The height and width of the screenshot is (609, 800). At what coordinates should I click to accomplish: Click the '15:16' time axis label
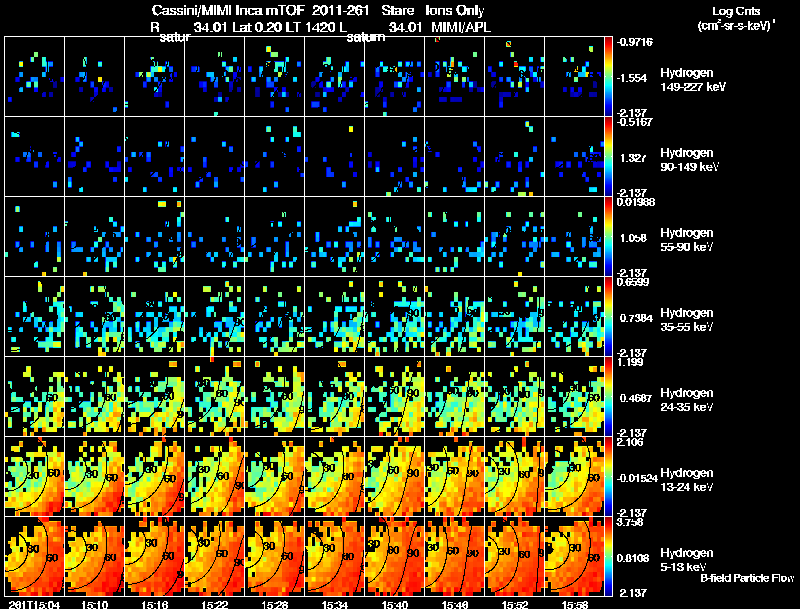pyautogui.click(x=155, y=605)
